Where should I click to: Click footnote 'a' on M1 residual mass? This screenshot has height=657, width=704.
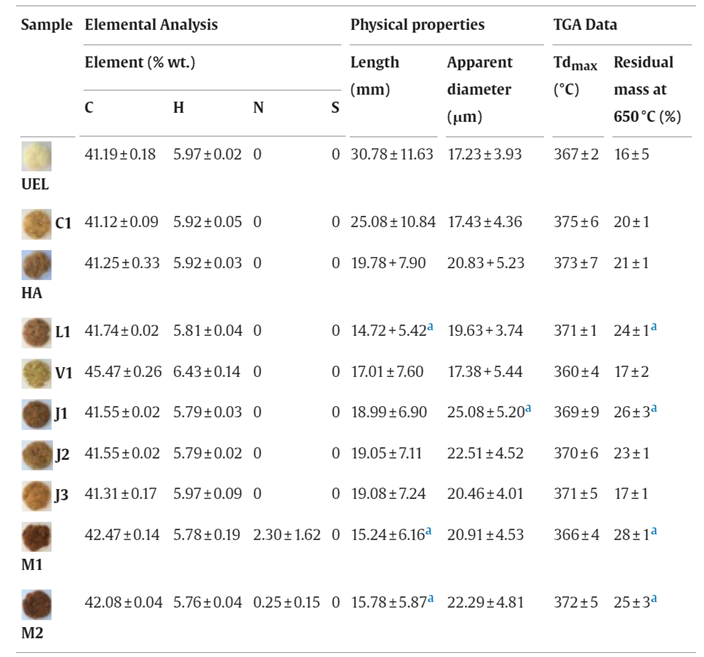pyautogui.click(x=654, y=534)
